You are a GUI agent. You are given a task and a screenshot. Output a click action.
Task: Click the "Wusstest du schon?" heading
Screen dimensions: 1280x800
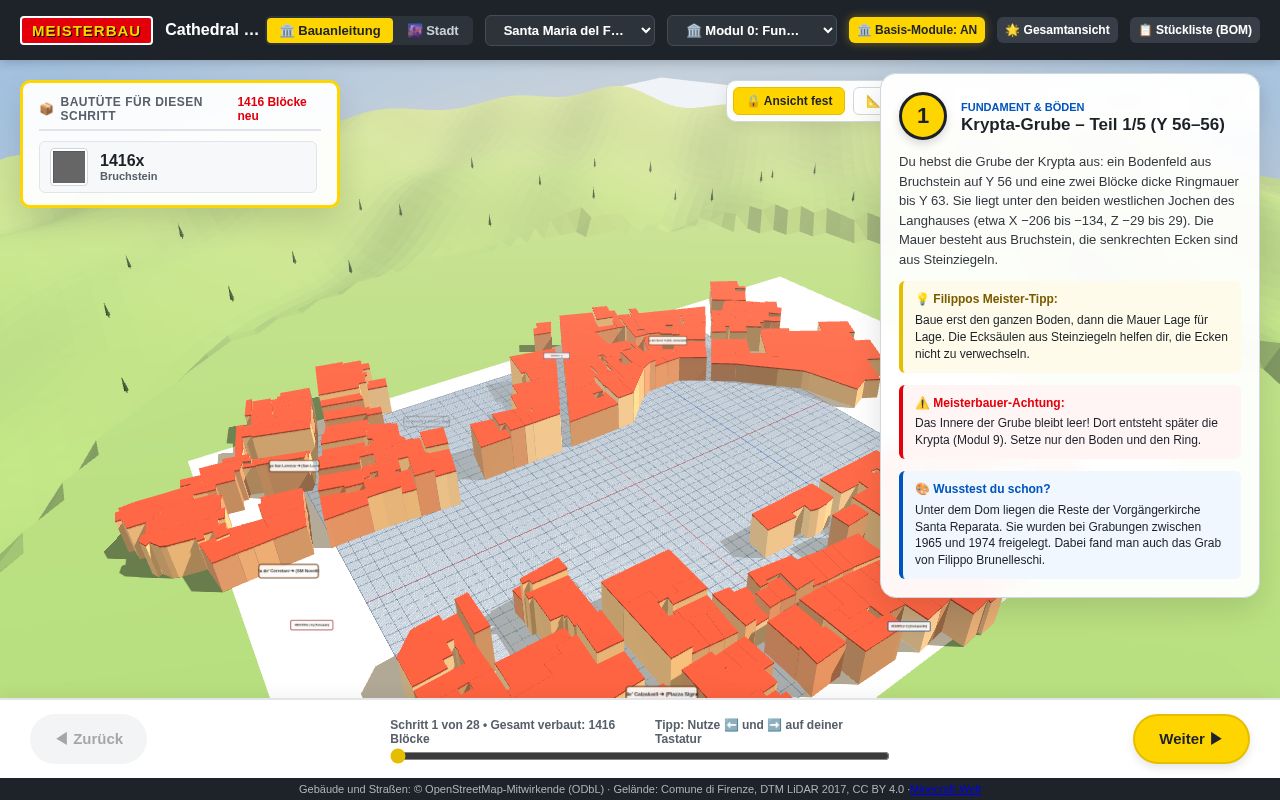(x=992, y=489)
